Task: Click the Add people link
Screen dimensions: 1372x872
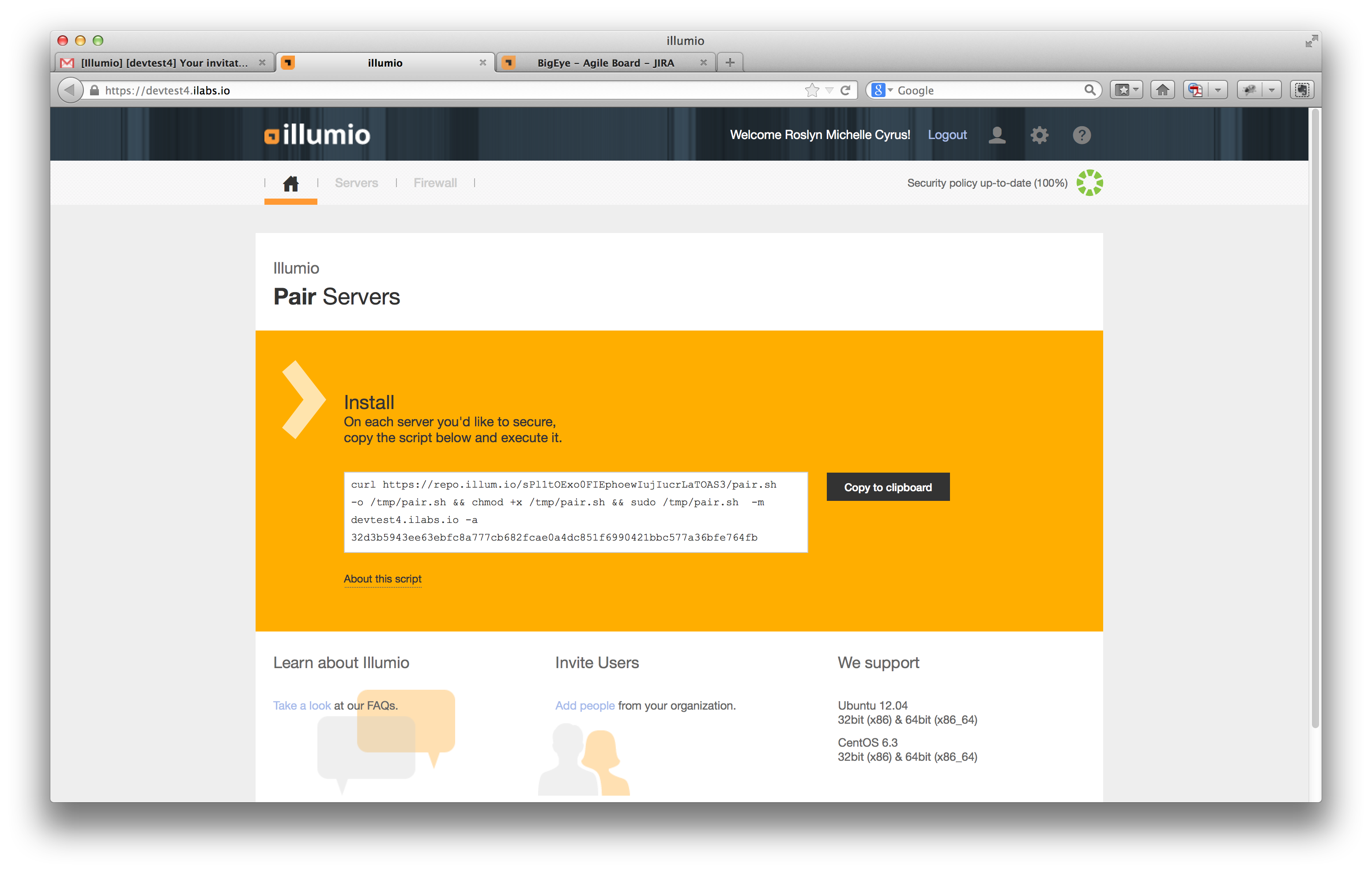Action: tap(584, 706)
